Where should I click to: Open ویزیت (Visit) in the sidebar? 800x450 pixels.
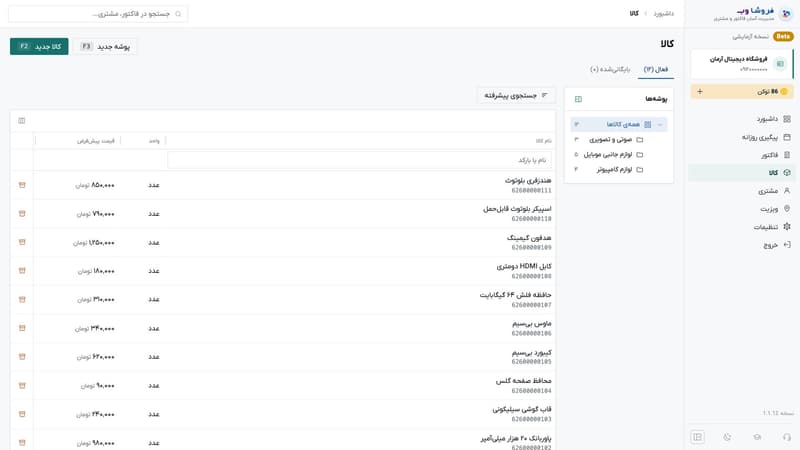point(741,209)
